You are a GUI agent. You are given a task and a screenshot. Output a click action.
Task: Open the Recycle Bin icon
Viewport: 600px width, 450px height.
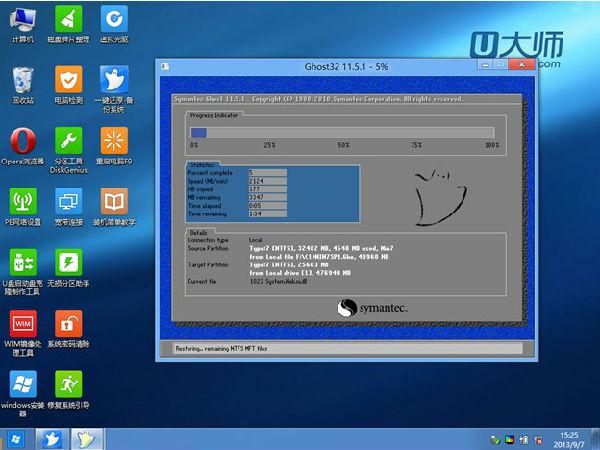click(22, 80)
